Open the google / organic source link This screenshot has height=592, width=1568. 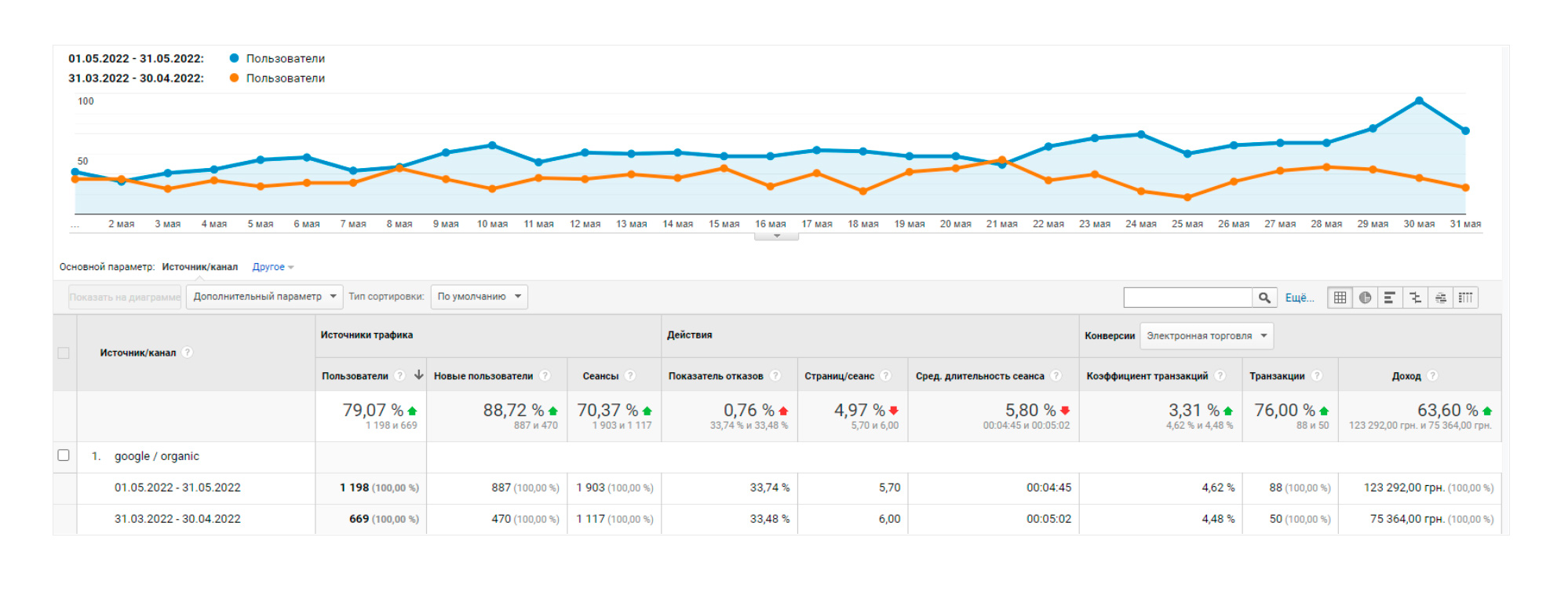tap(157, 456)
